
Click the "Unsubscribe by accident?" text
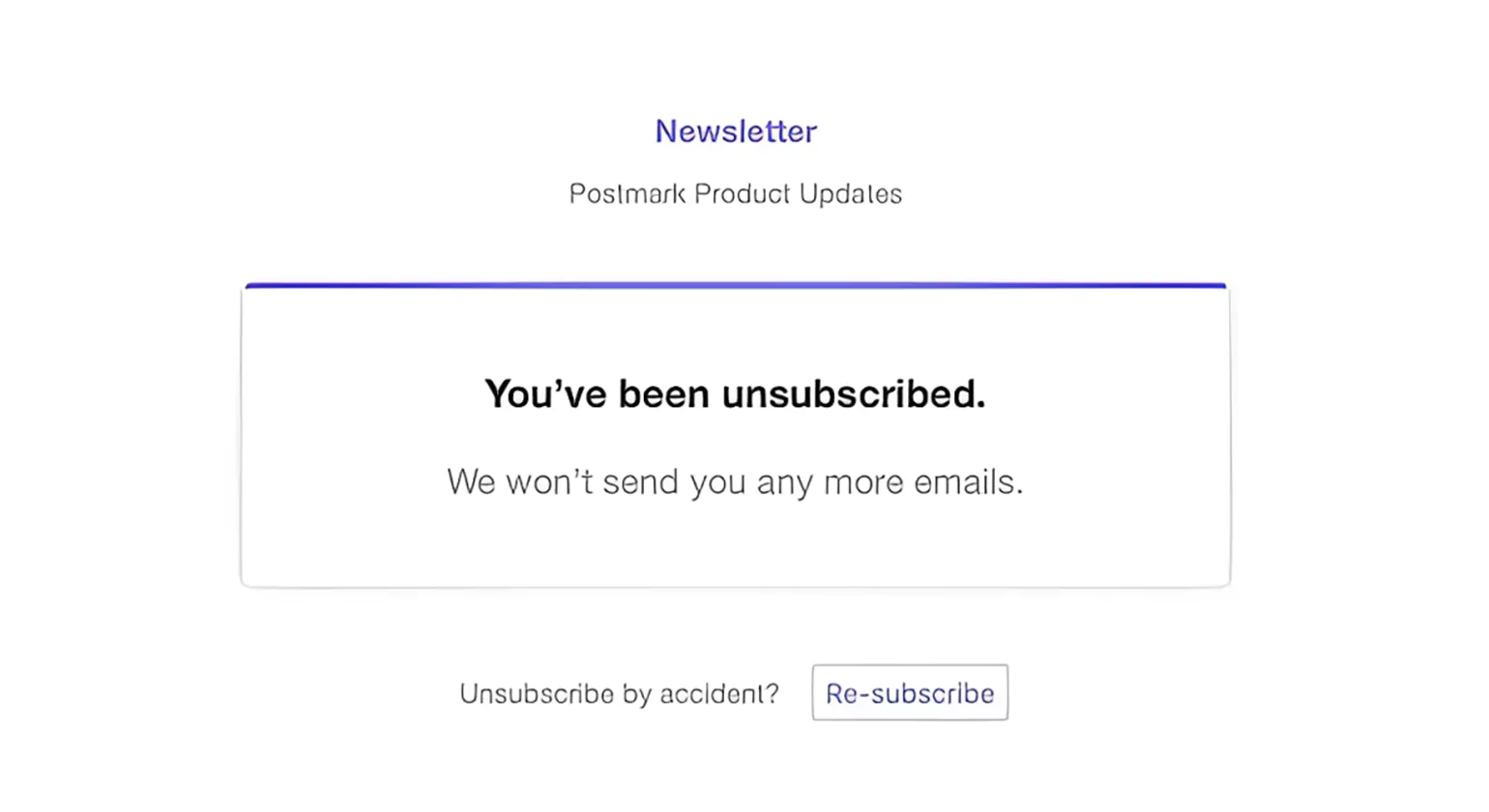click(619, 693)
